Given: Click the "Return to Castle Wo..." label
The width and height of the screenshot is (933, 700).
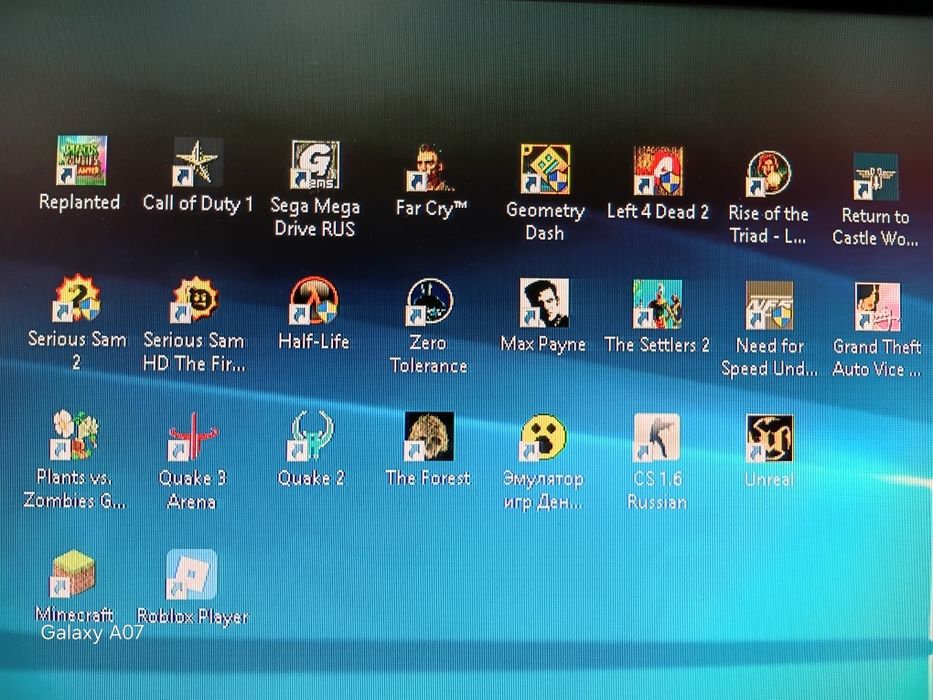Looking at the screenshot, I should (875, 227).
